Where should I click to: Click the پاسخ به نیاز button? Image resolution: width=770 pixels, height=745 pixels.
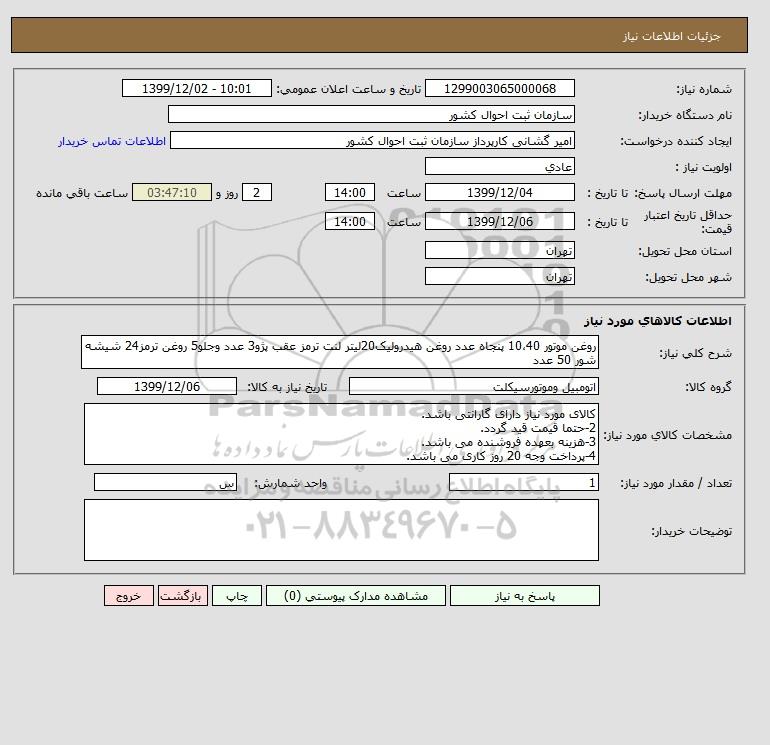tap(524, 596)
